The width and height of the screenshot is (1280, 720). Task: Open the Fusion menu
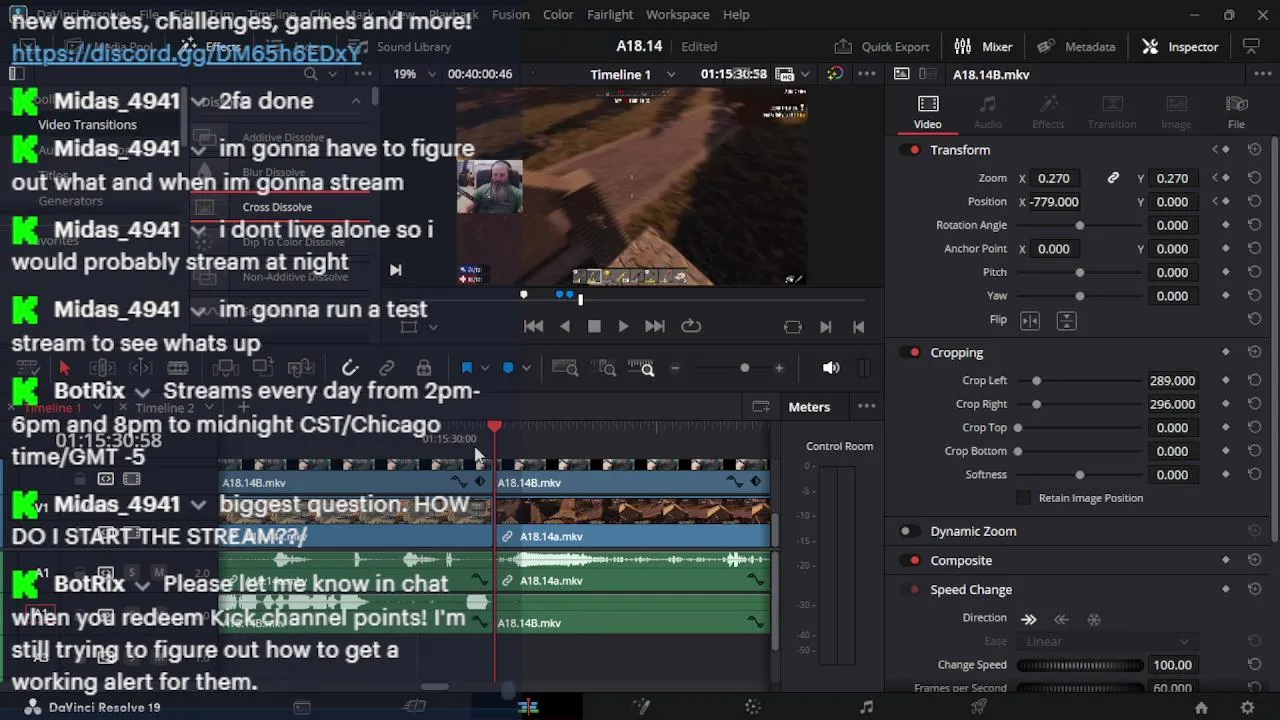511,14
